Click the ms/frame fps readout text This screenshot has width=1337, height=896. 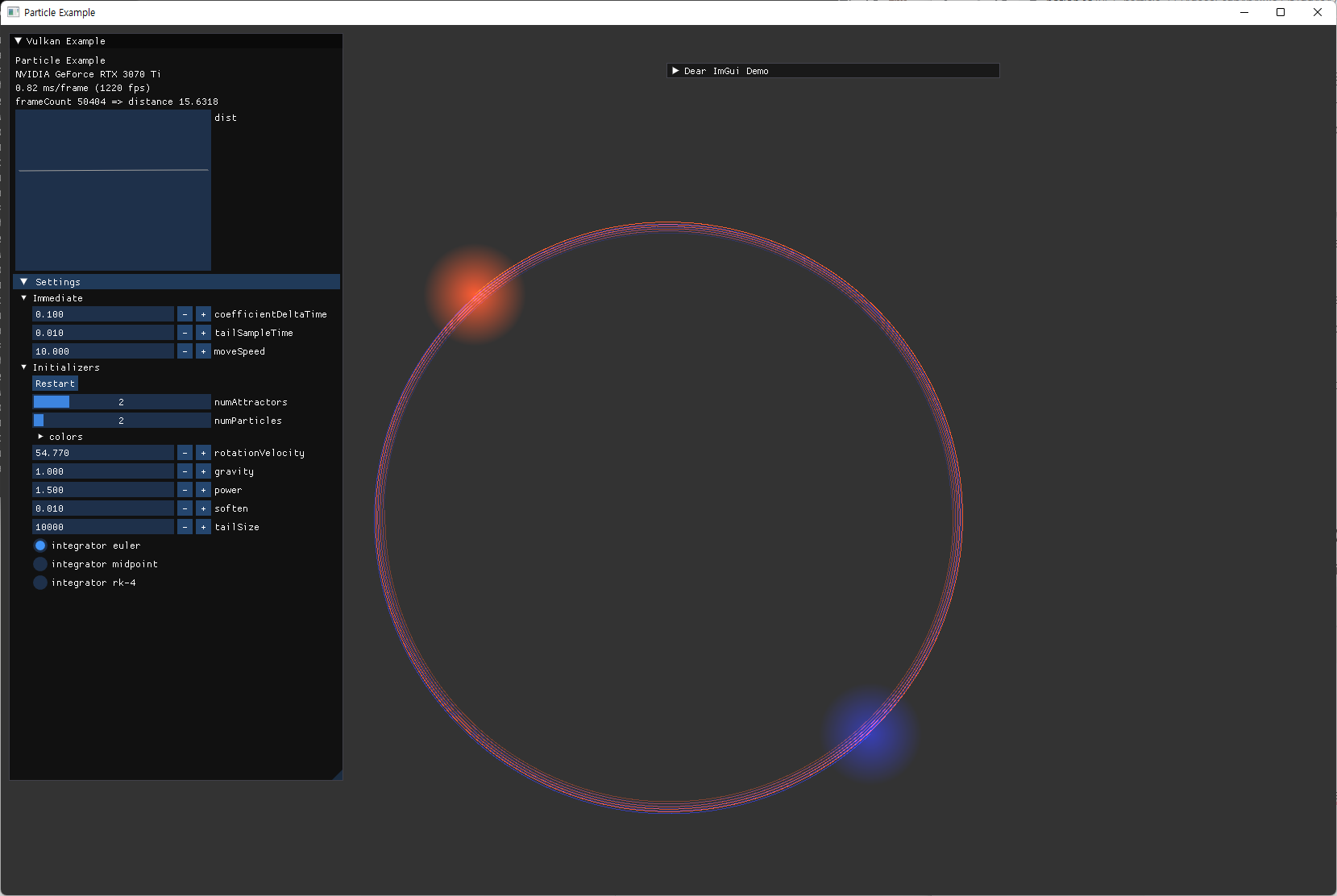coord(83,88)
